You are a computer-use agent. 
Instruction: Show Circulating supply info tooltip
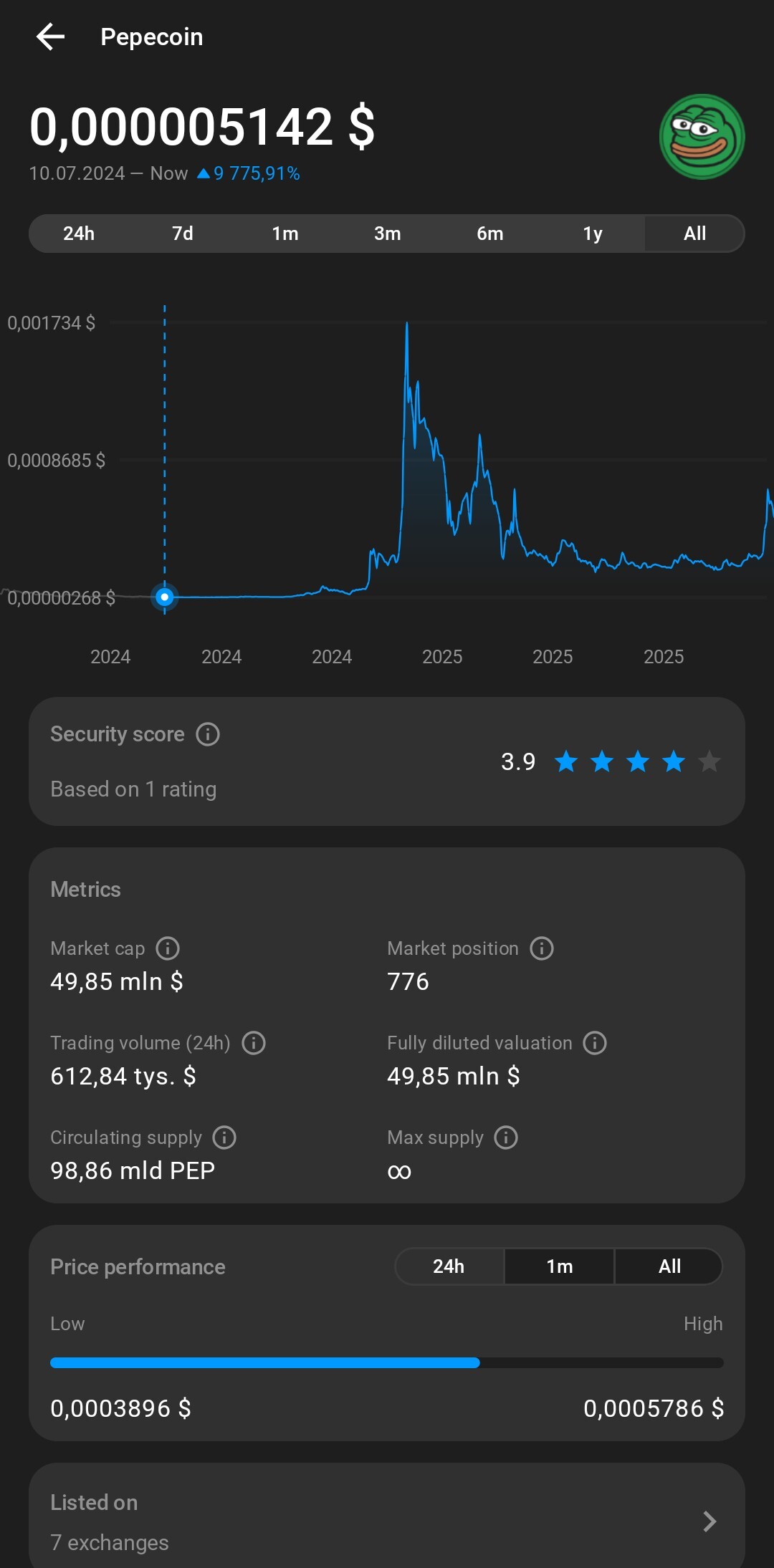(224, 1137)
